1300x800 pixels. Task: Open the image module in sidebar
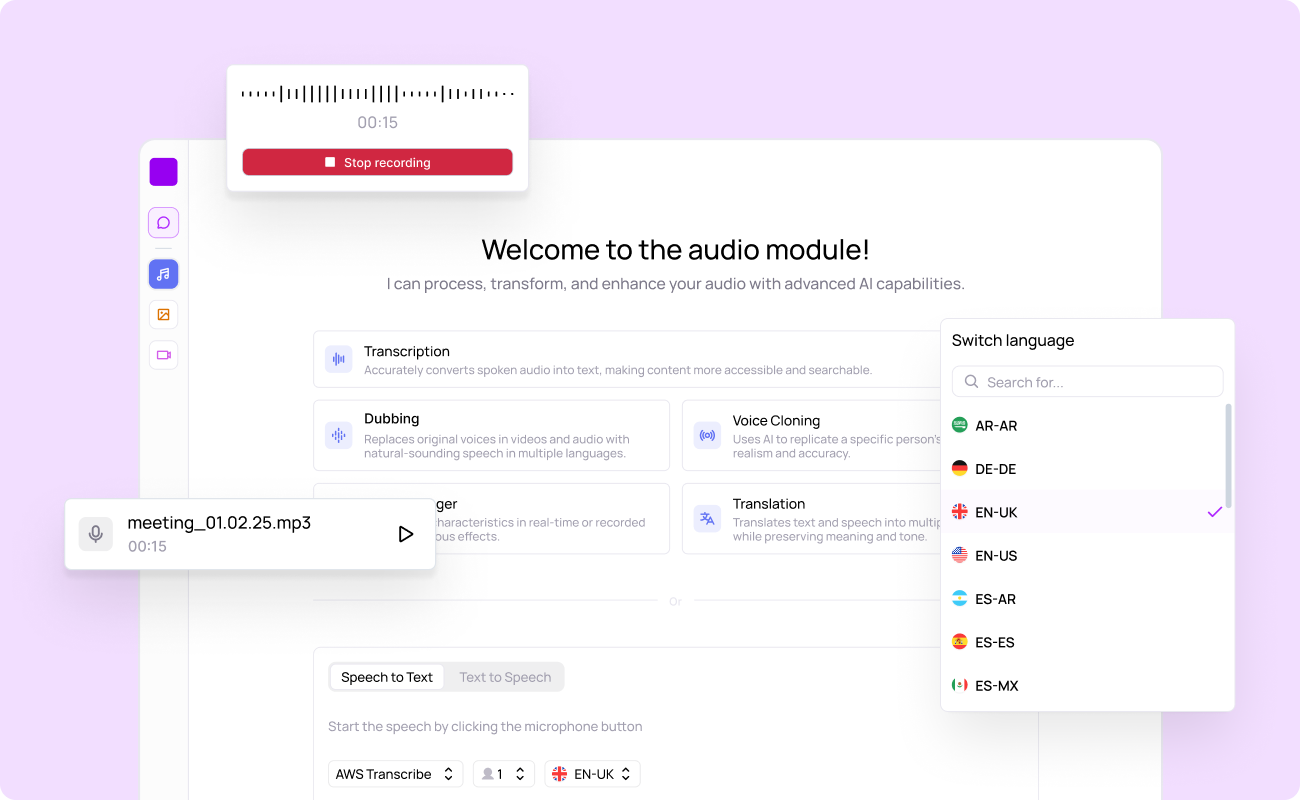tap(163, 315)
